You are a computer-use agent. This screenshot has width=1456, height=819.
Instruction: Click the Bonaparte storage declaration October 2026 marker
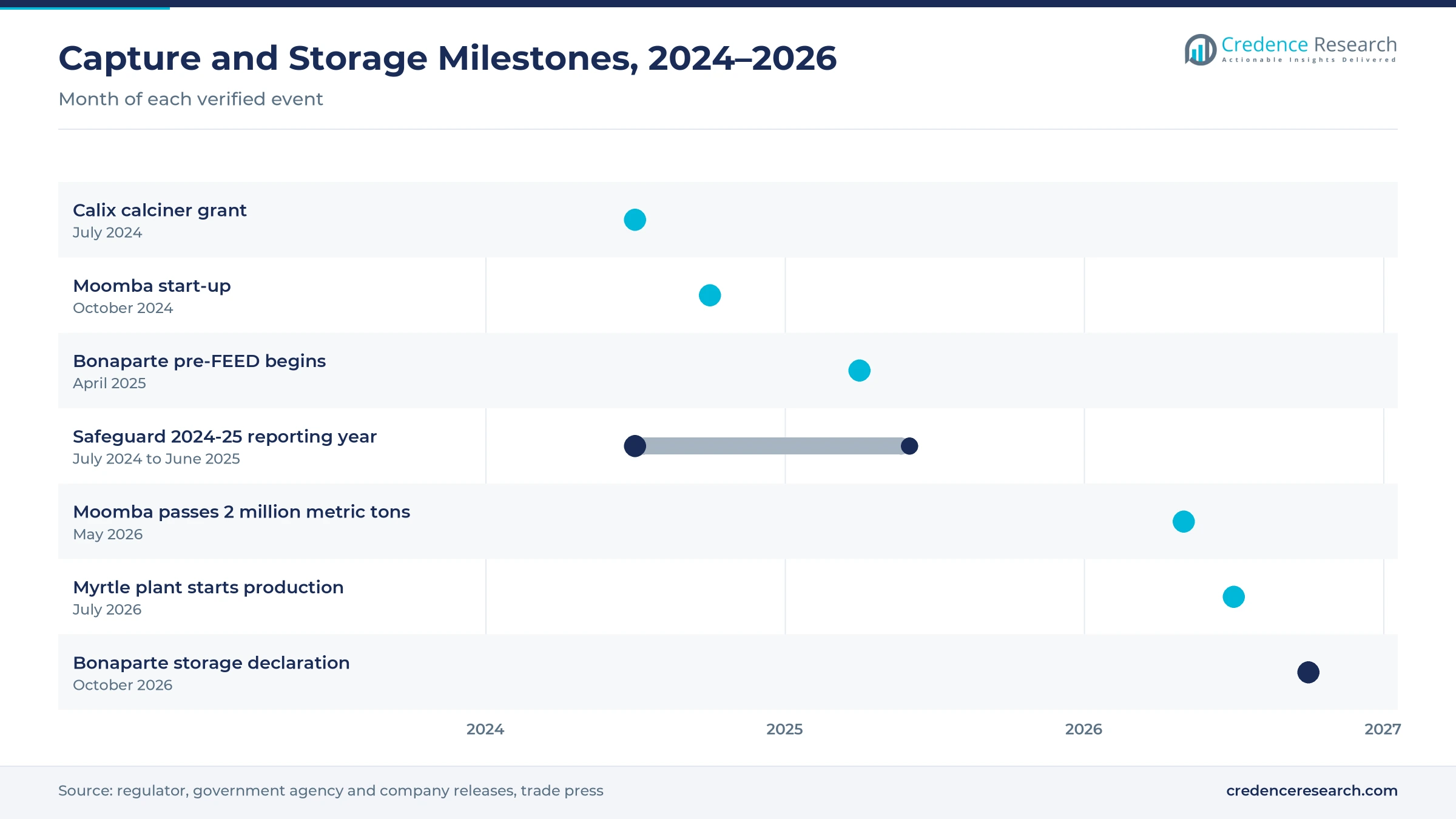1309,672
